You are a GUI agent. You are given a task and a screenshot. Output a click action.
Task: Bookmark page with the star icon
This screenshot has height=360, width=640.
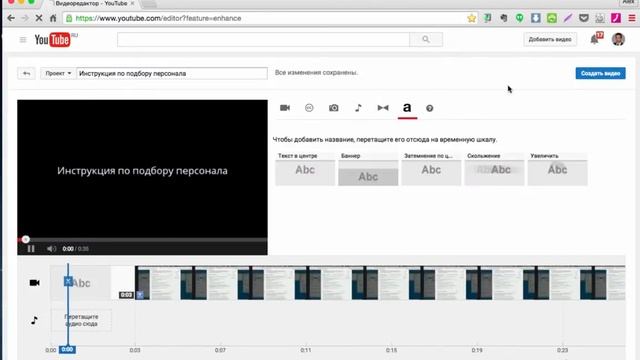[x=471, y=18]
